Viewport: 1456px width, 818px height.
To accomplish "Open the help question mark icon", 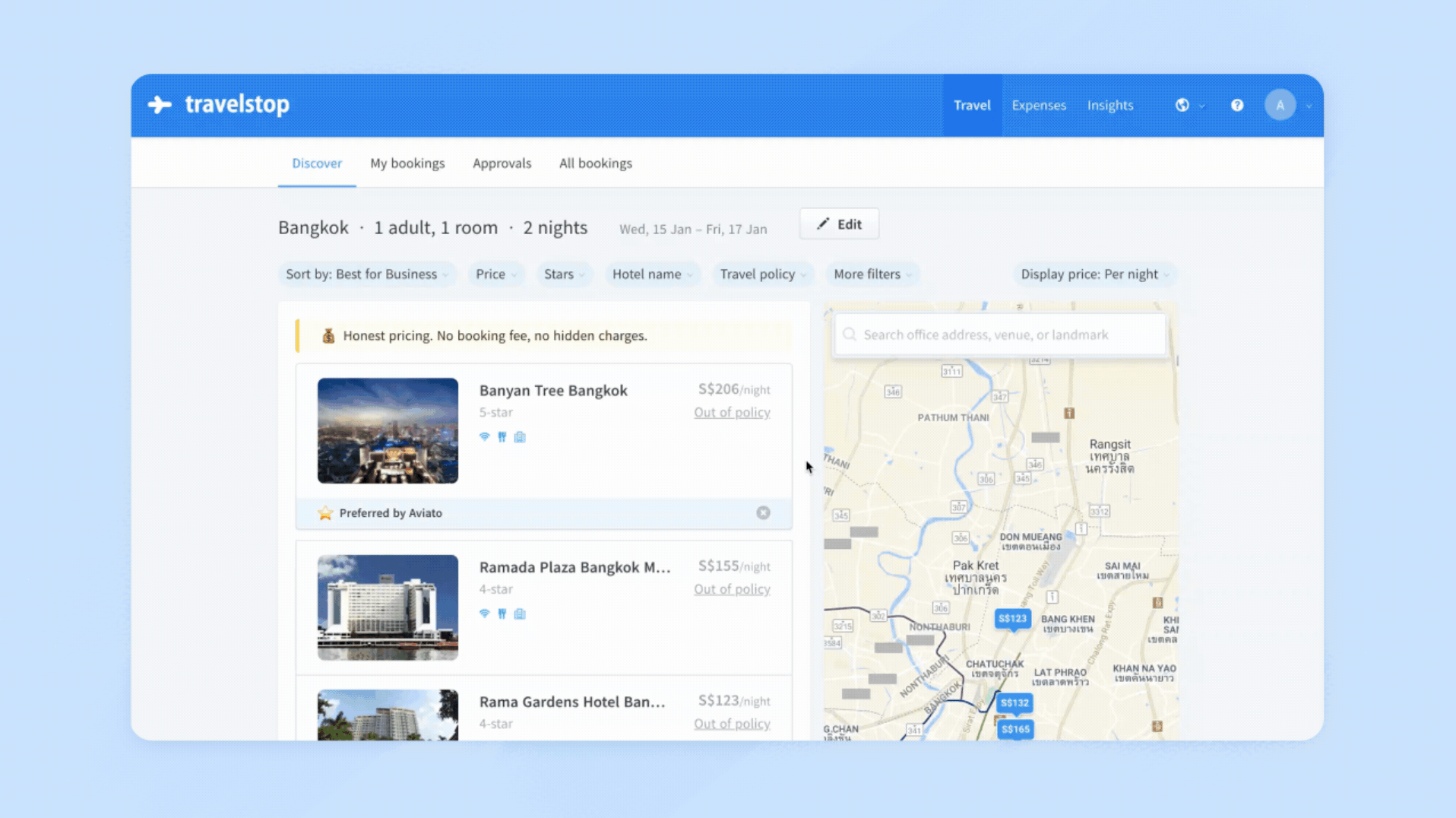I will point(1237,105).
